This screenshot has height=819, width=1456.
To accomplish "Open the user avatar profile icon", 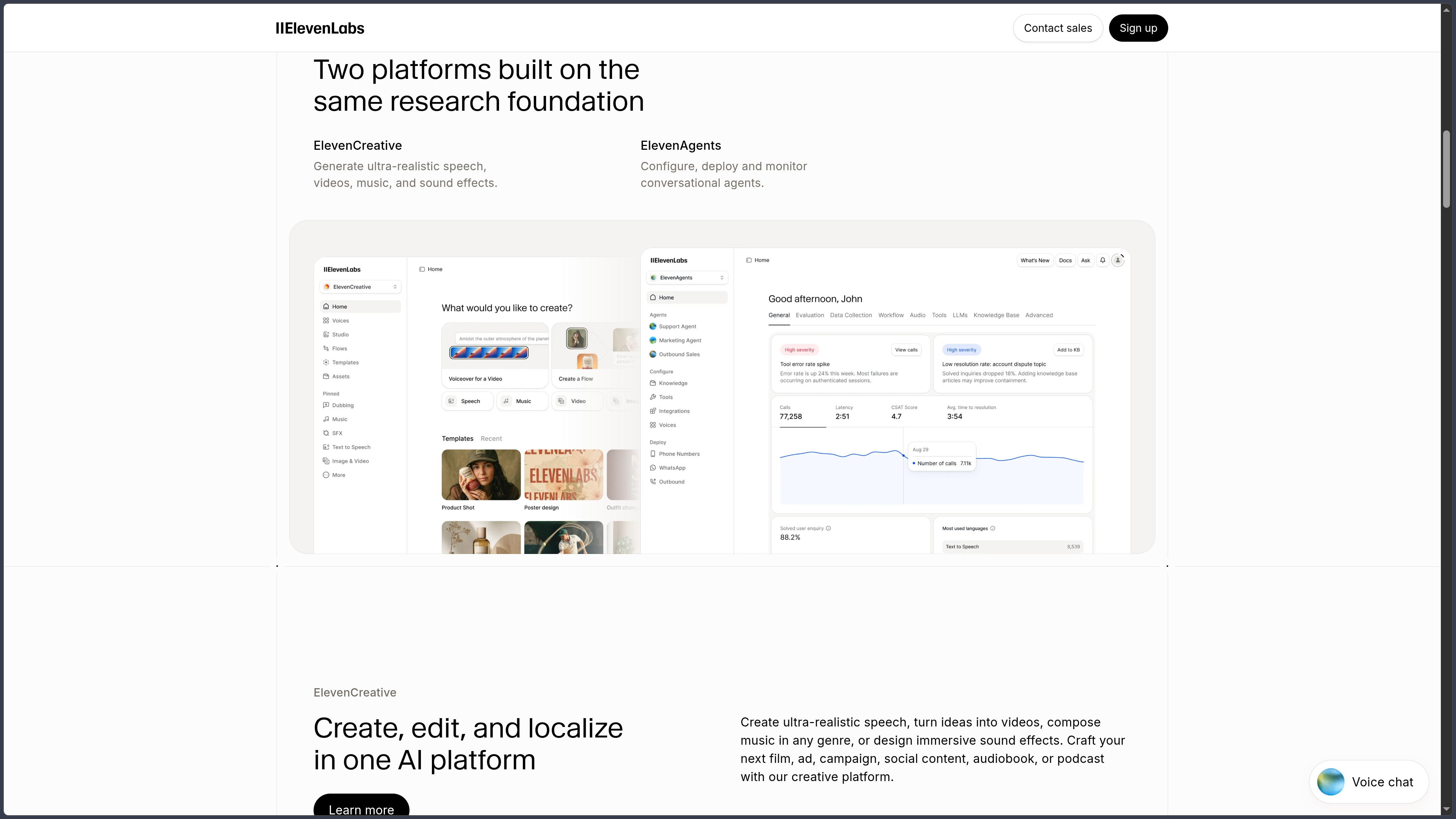I will (1117, 260).
